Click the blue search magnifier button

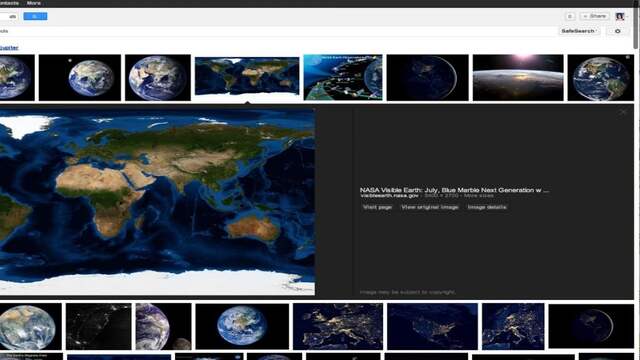click(x=35, y=16)
